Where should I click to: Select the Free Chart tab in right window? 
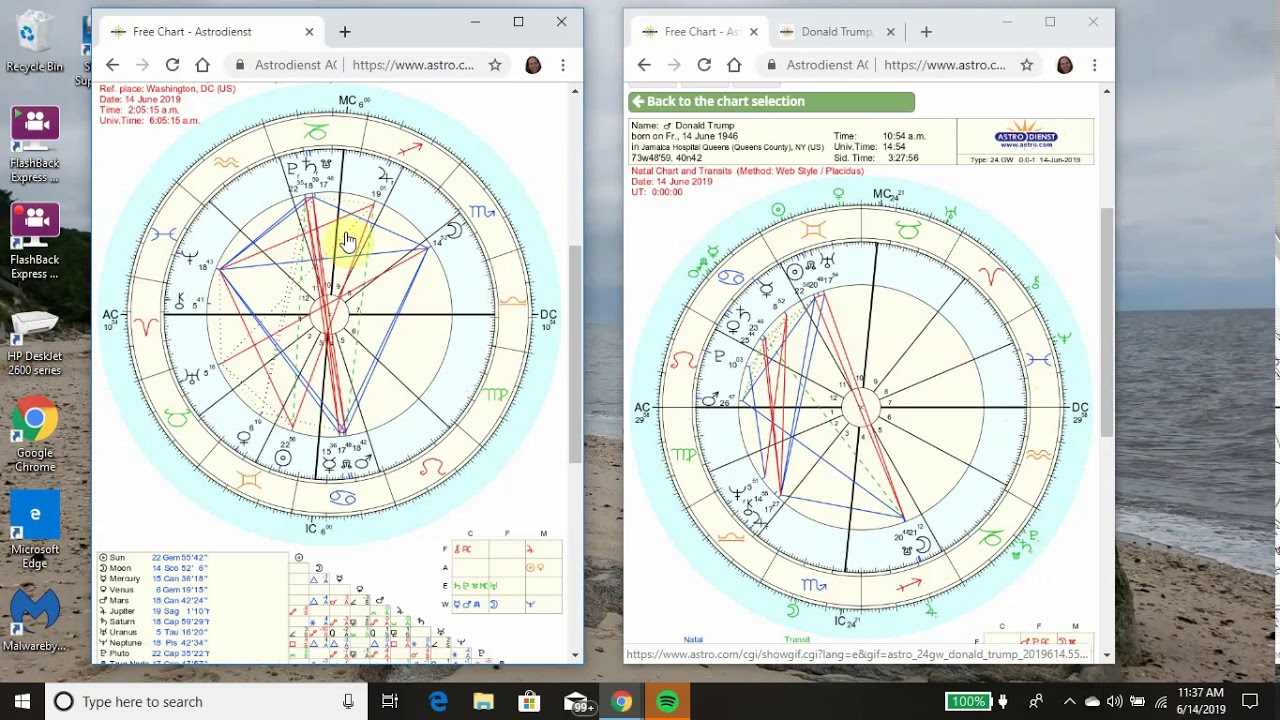point(700,32)
